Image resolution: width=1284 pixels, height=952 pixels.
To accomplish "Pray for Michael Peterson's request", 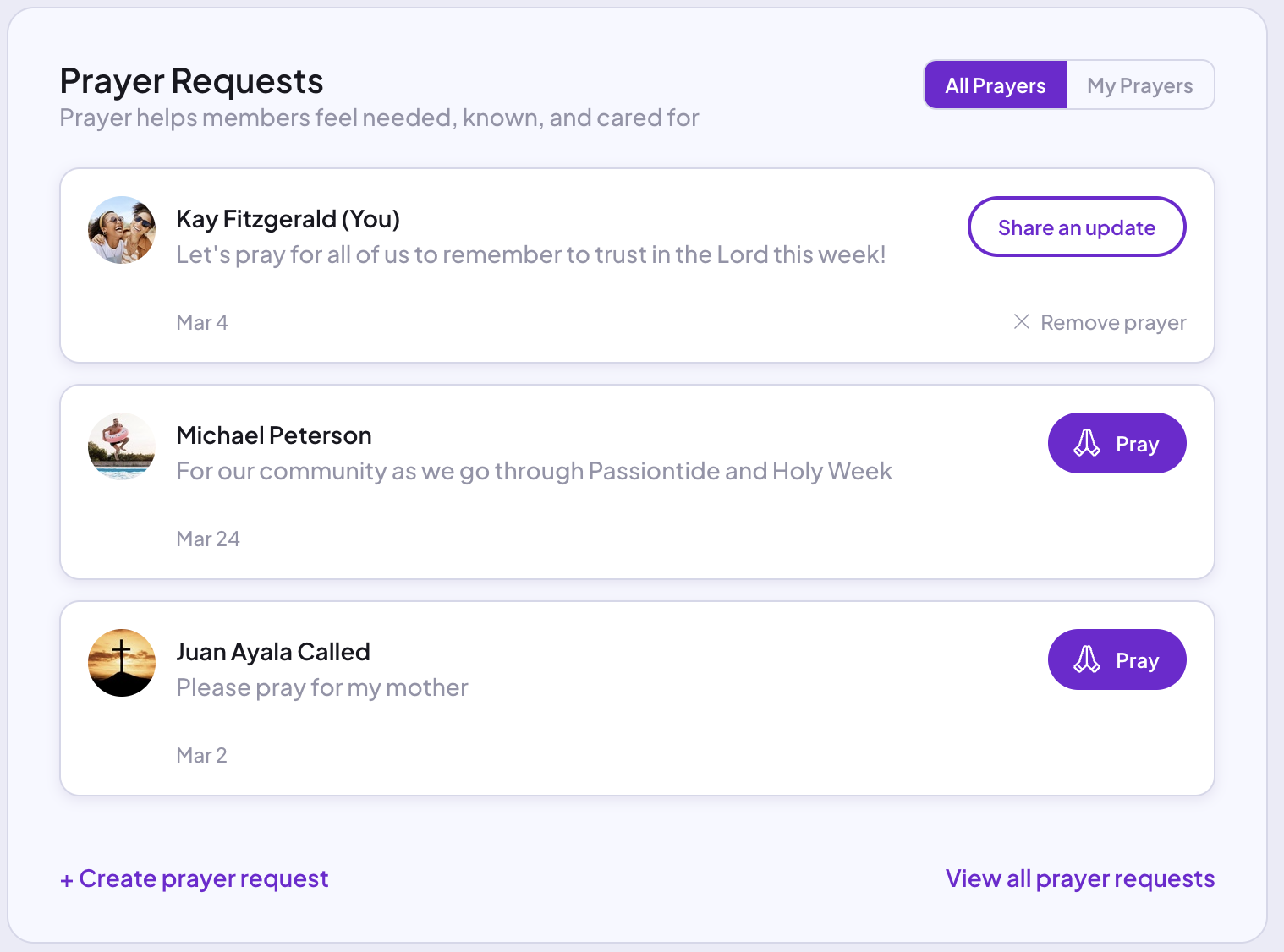I will tap(1117, 444).
